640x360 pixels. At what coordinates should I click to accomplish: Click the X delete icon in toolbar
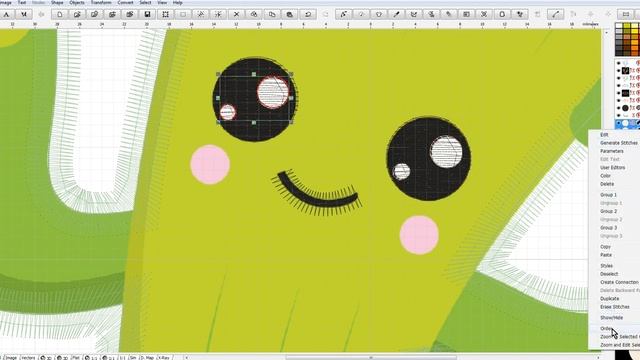236,14
